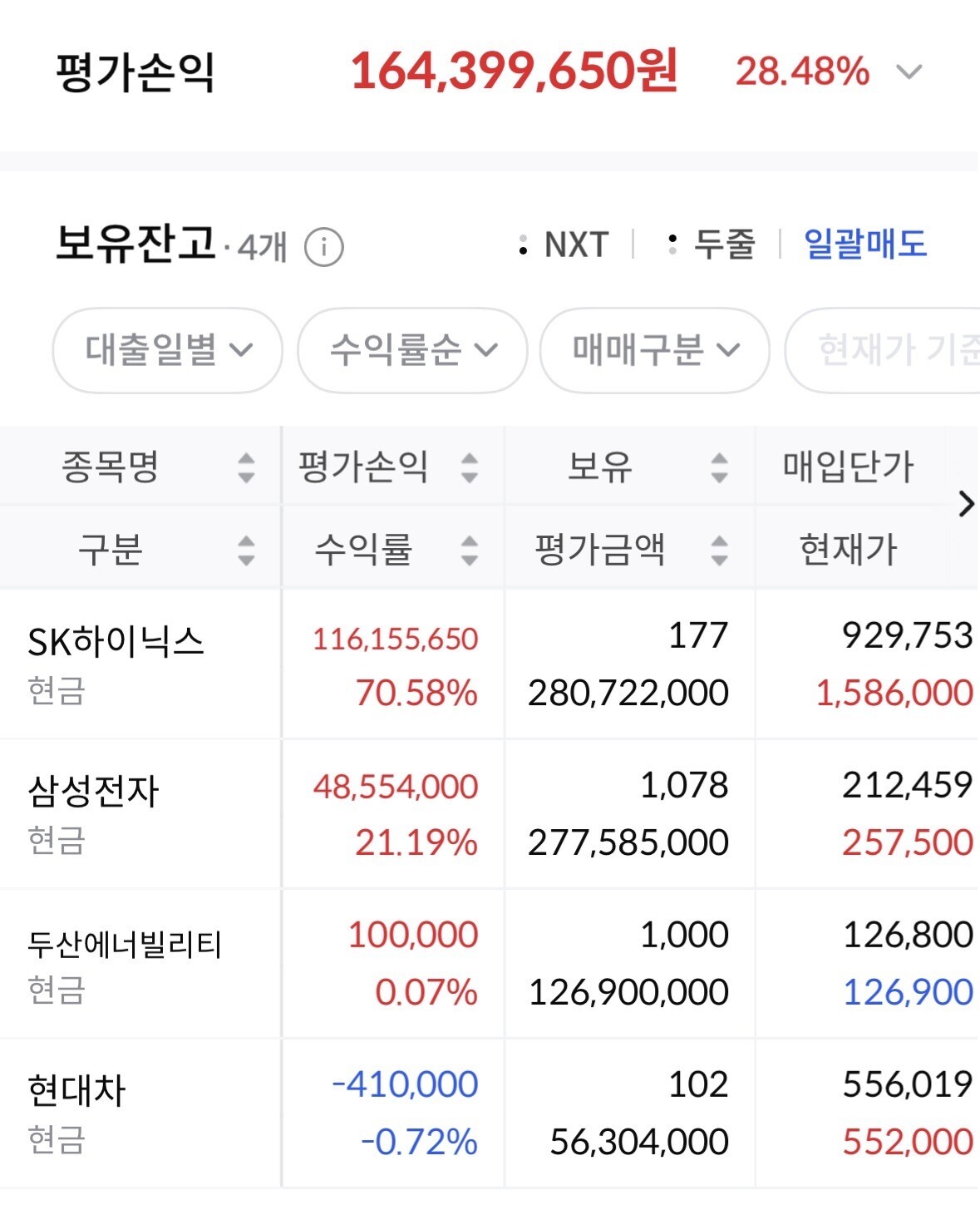Tap the 280,722,000 valuation amount

click(628, 693)
